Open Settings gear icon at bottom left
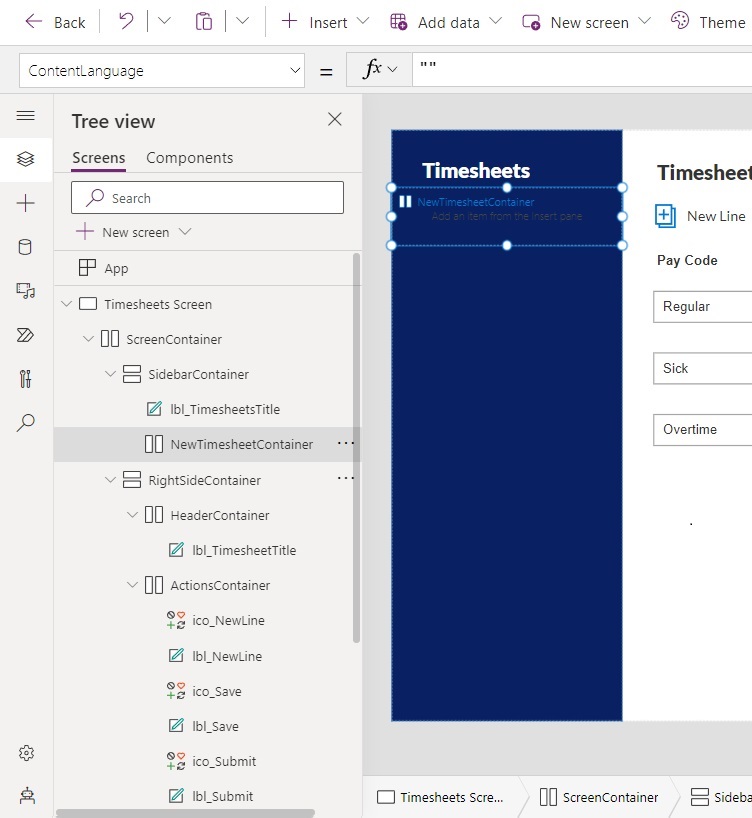Viewport: 752px width, 818px height. [26, 753]
